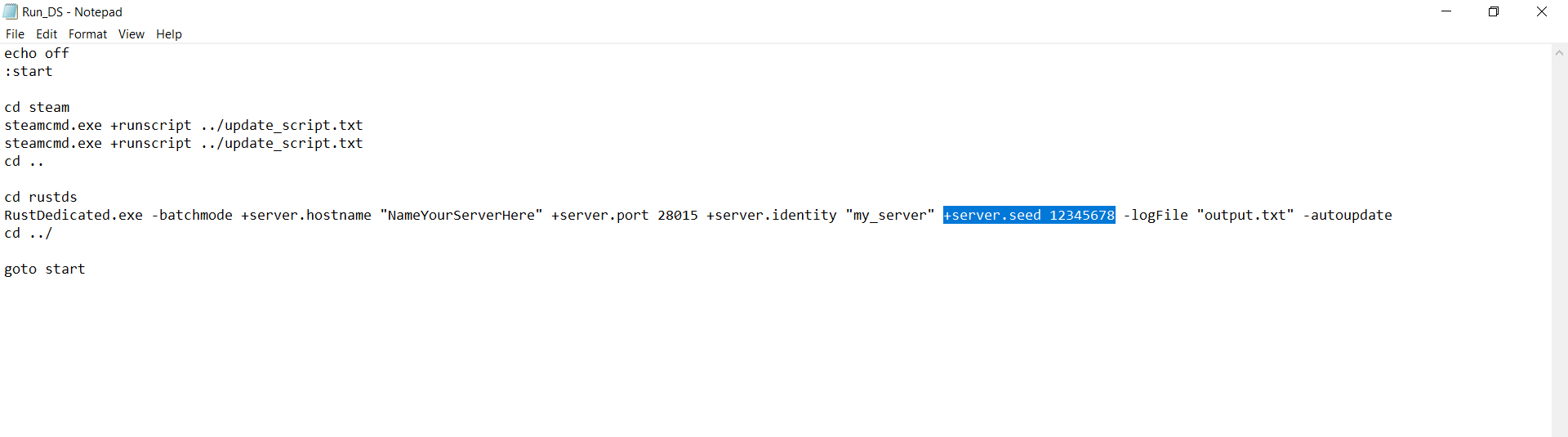Click the -logFile argument

pyautogui.click(x=1156, y=215)
